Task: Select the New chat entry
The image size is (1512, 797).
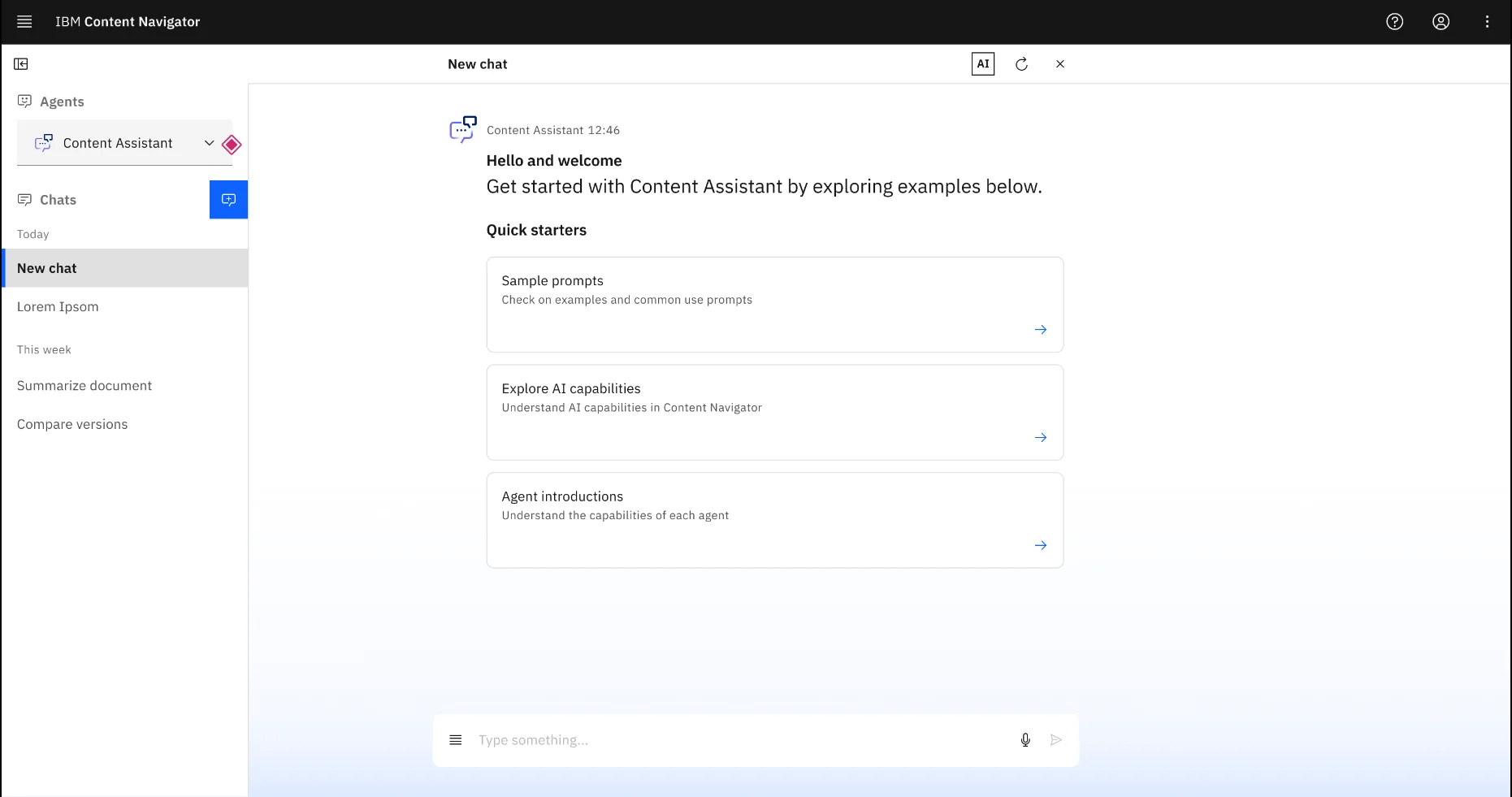Action: [x=125, y=268]
